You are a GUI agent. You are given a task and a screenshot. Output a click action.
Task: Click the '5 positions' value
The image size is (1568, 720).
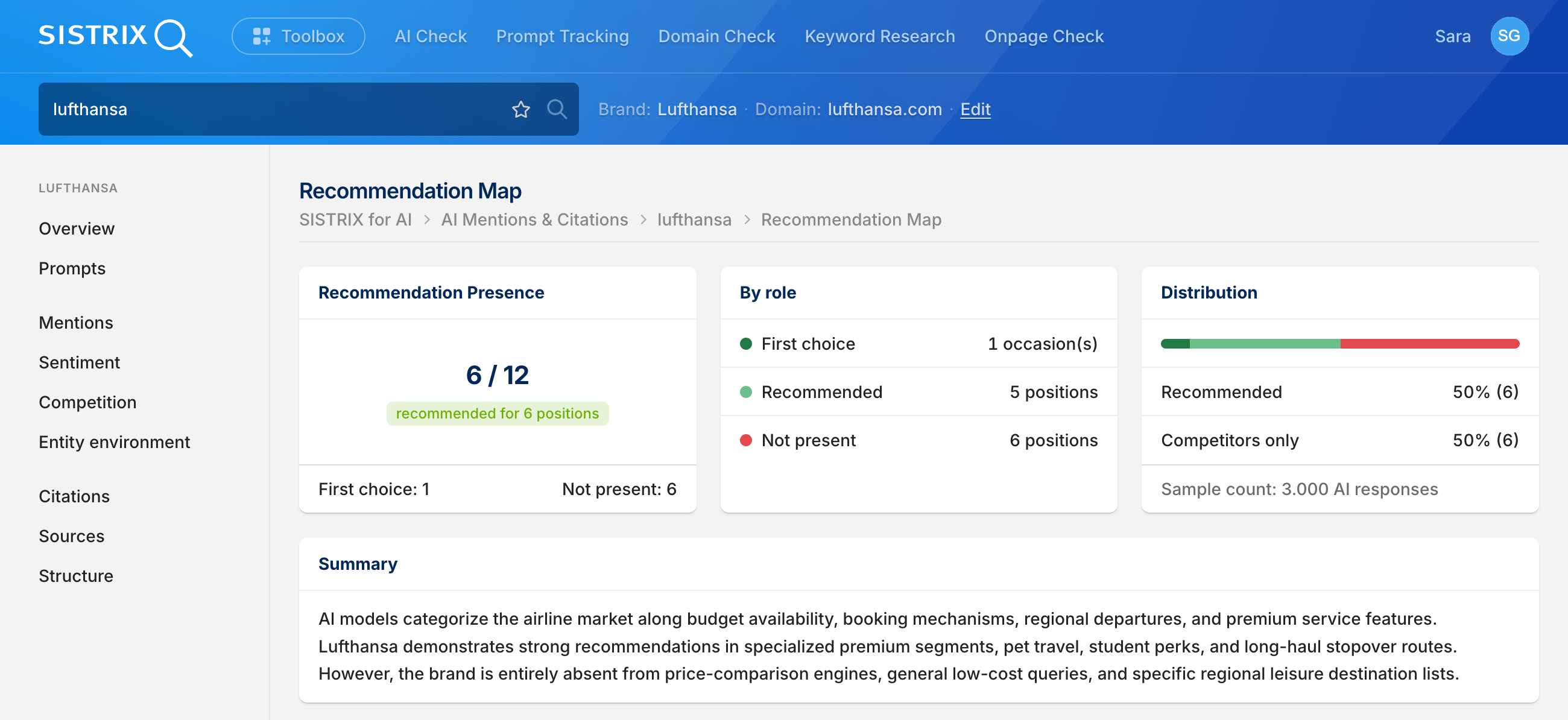coord(1054,392)
